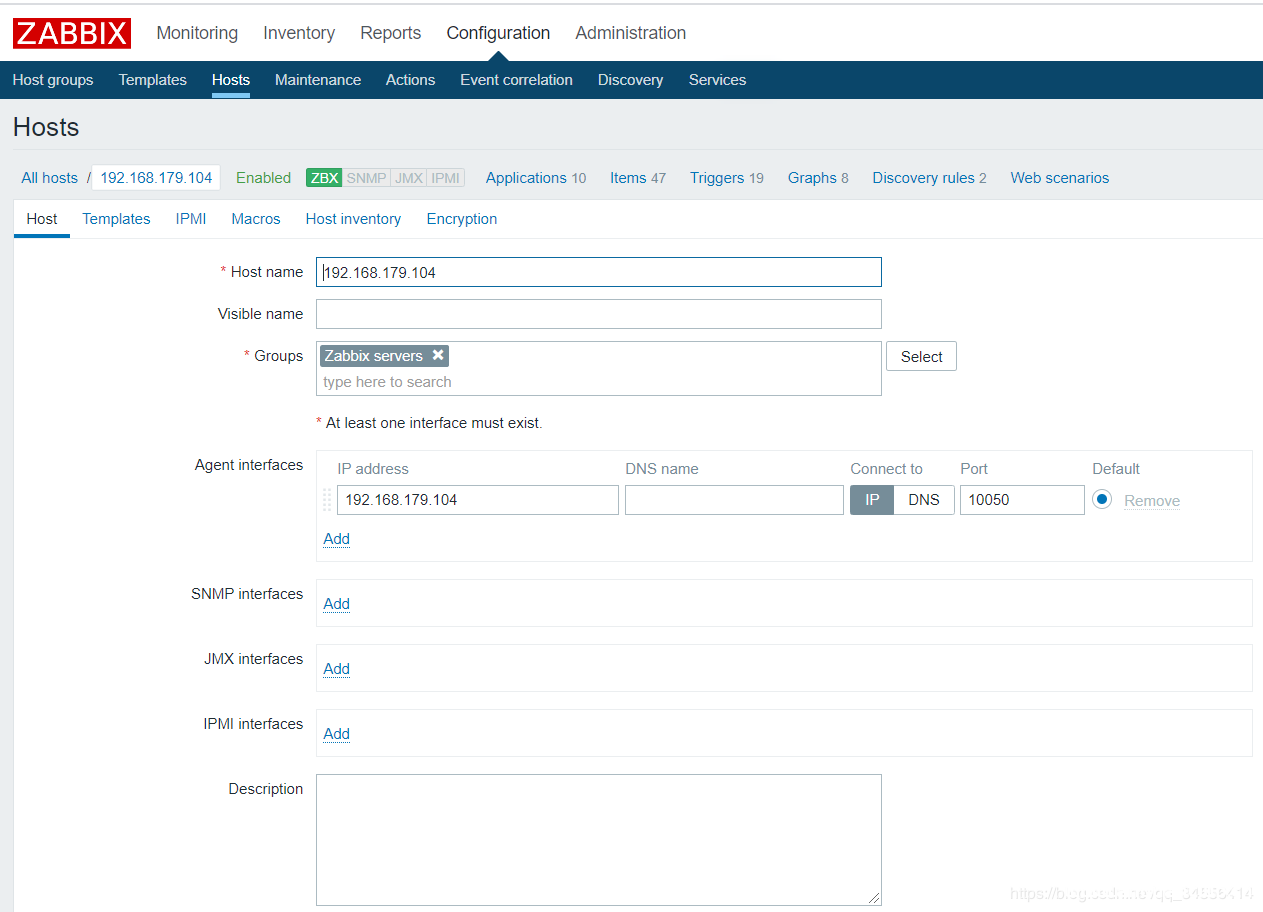
Task: Open the Macros tab
Action: click(x=255, y=218)
